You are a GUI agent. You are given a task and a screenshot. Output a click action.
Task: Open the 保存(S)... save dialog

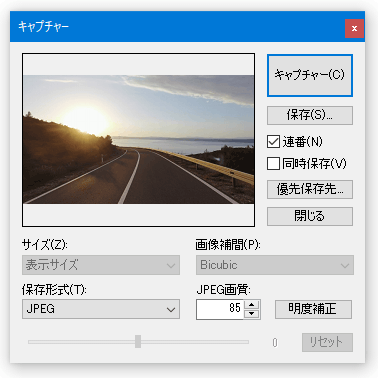(x=310, y=115)
